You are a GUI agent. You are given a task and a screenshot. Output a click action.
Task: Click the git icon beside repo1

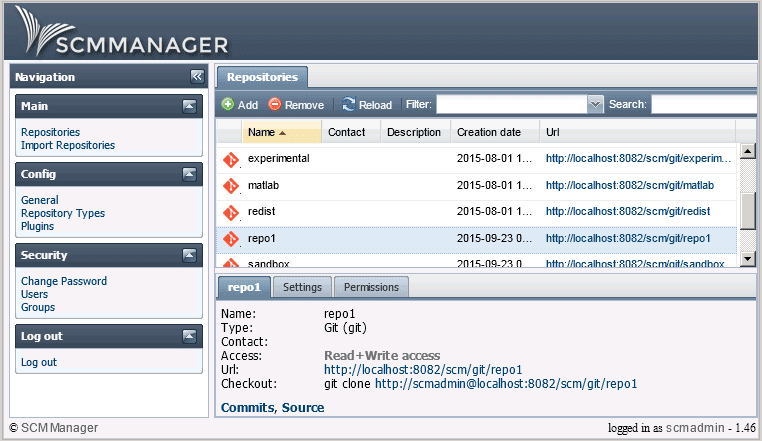tap(231, 239)
